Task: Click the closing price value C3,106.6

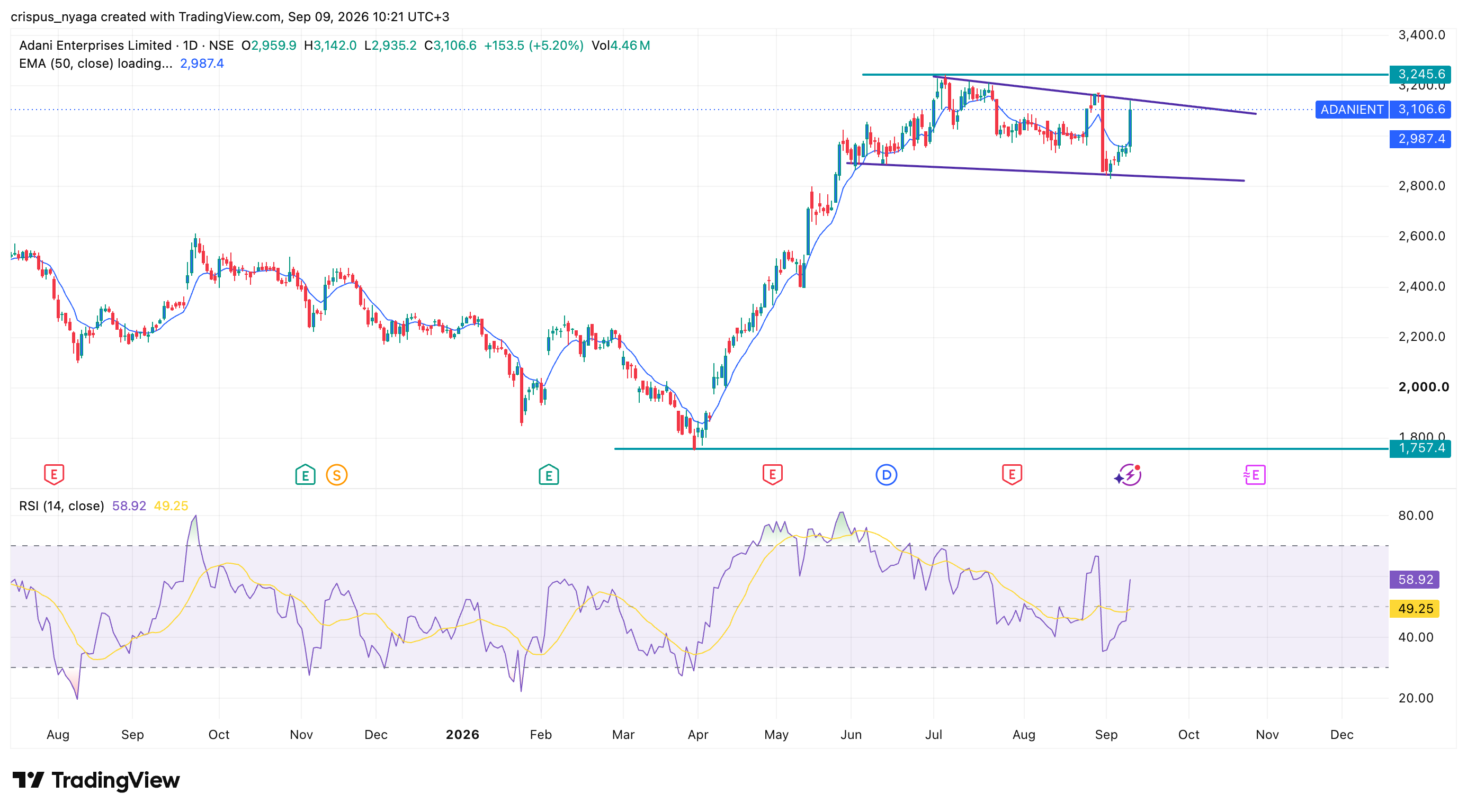Action: click(450, 46)
